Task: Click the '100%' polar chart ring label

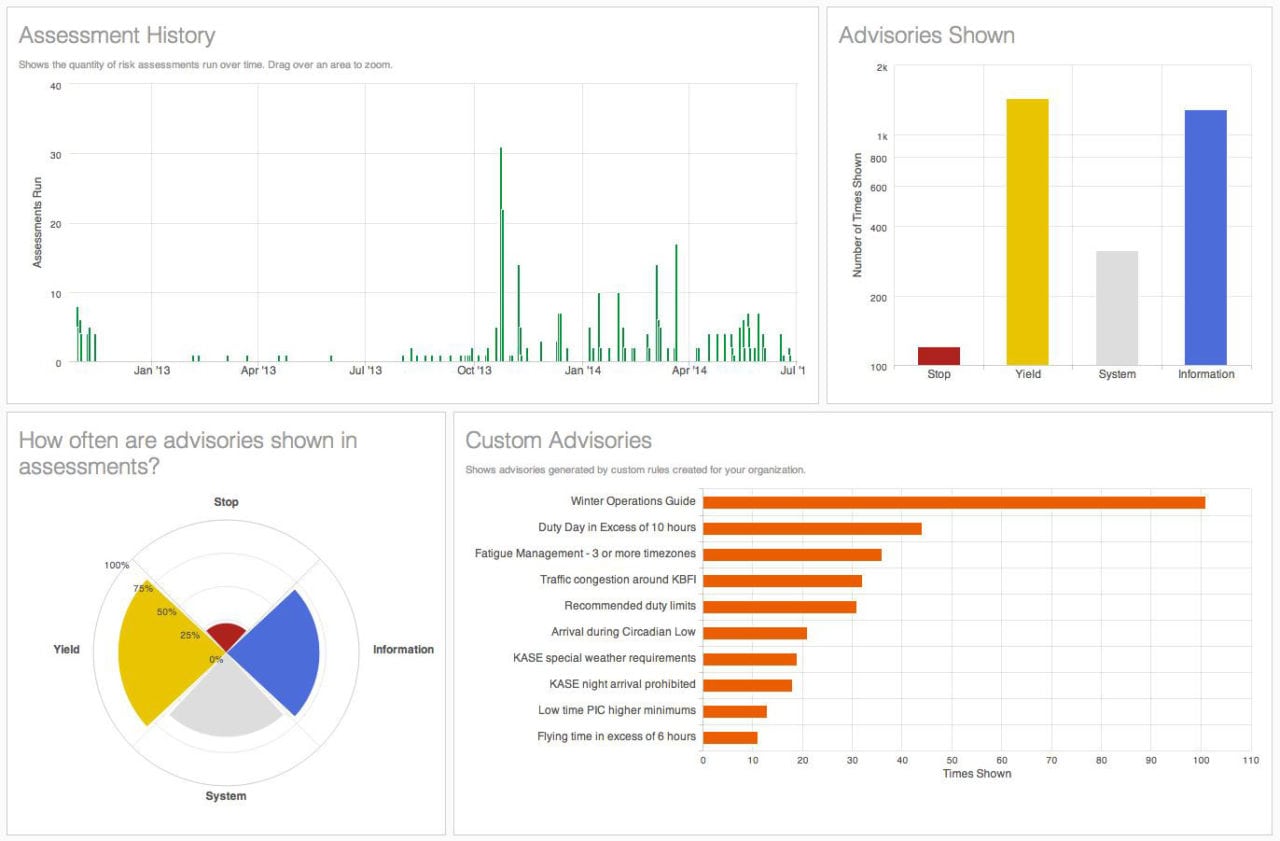Action: [117, 565]
